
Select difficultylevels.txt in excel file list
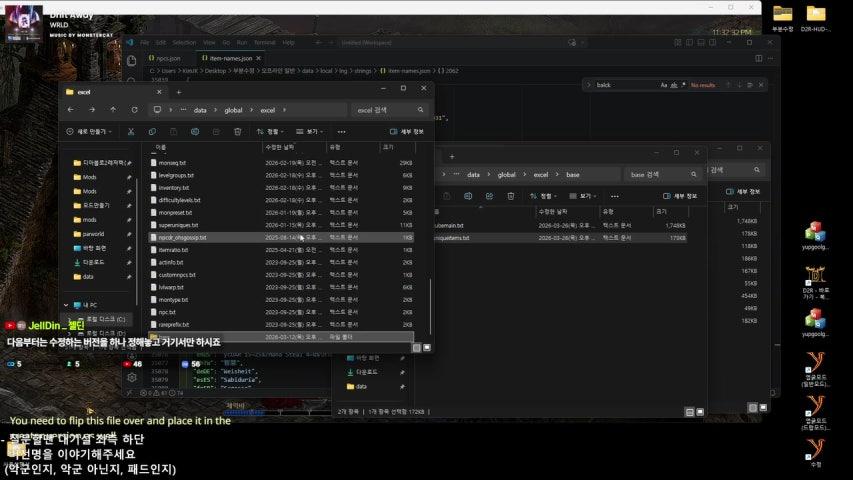[x=281, y=200]
